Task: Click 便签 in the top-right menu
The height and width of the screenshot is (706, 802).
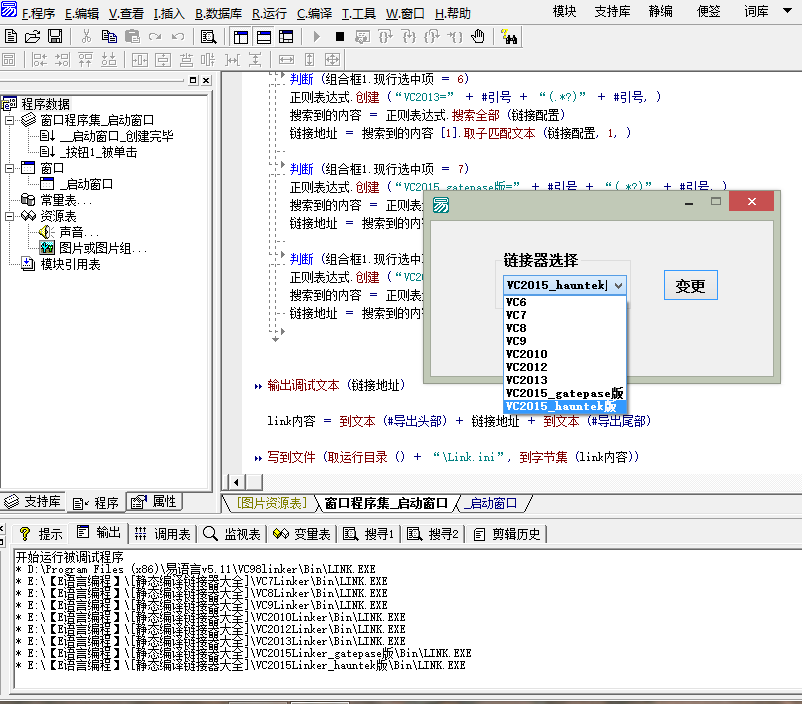Action: pyautogui.click(x=708, y=11)
